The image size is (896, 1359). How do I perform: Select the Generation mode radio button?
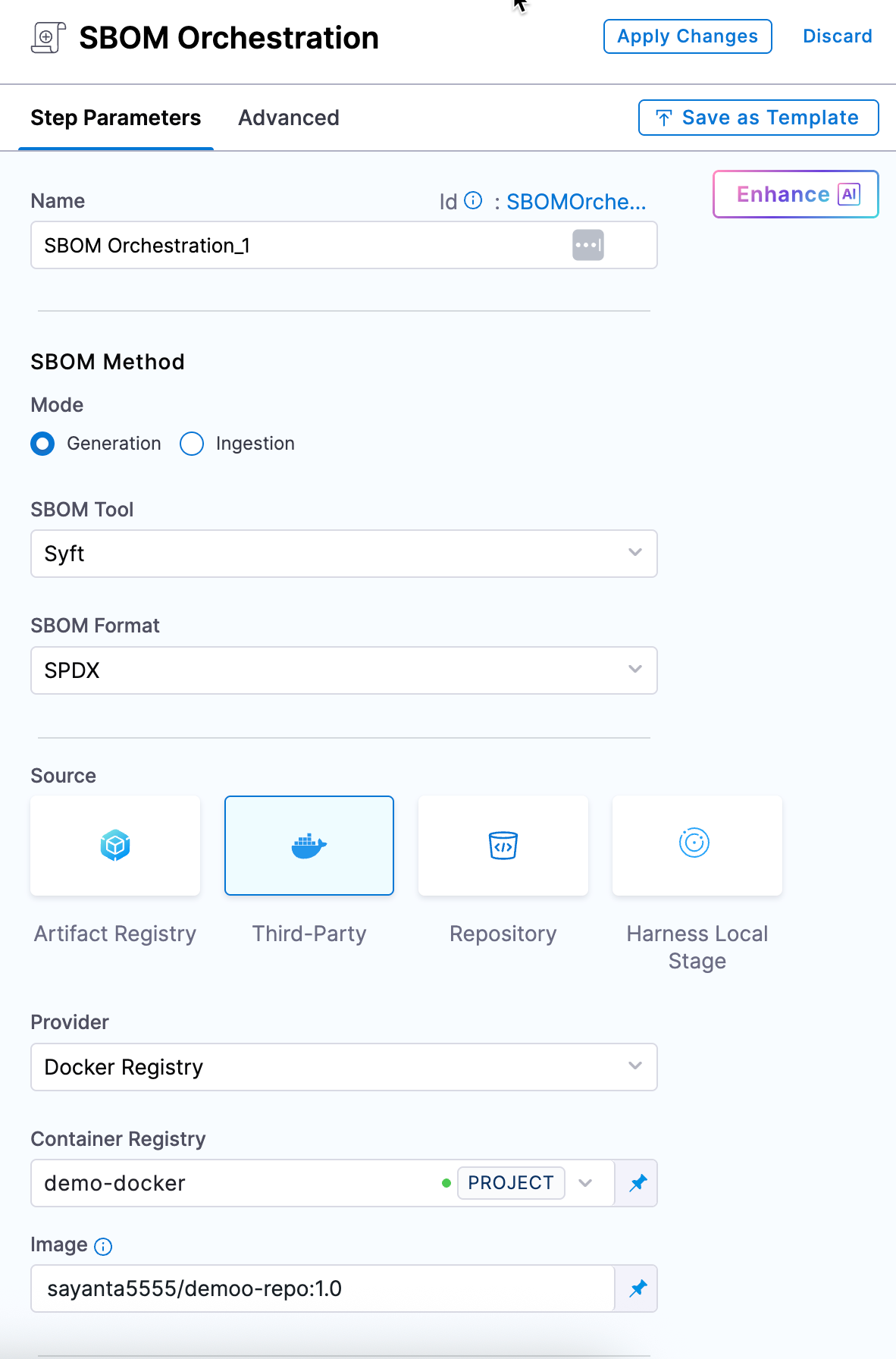pos(42,444)
